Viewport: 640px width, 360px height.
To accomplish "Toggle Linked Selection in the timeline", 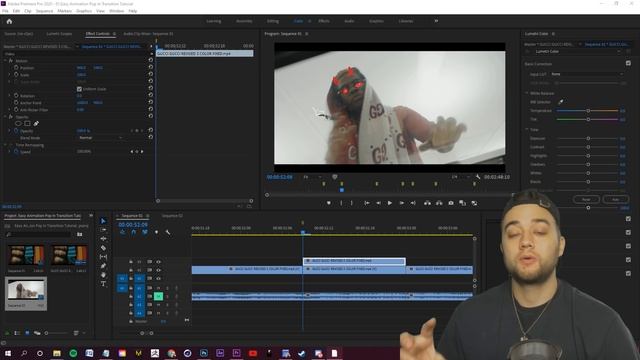I will 145,232.
